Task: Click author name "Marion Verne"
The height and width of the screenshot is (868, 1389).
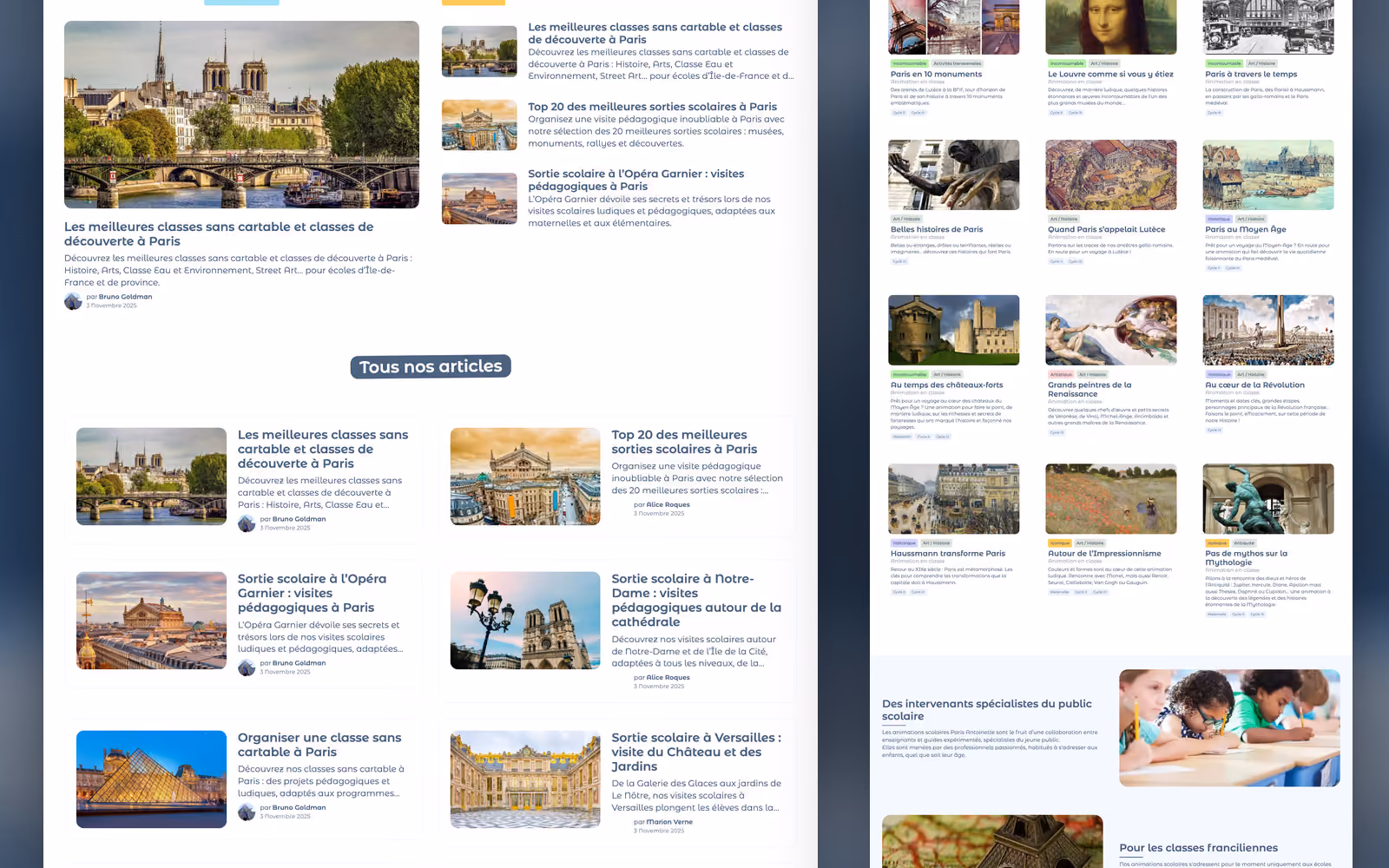Action: 669,822
